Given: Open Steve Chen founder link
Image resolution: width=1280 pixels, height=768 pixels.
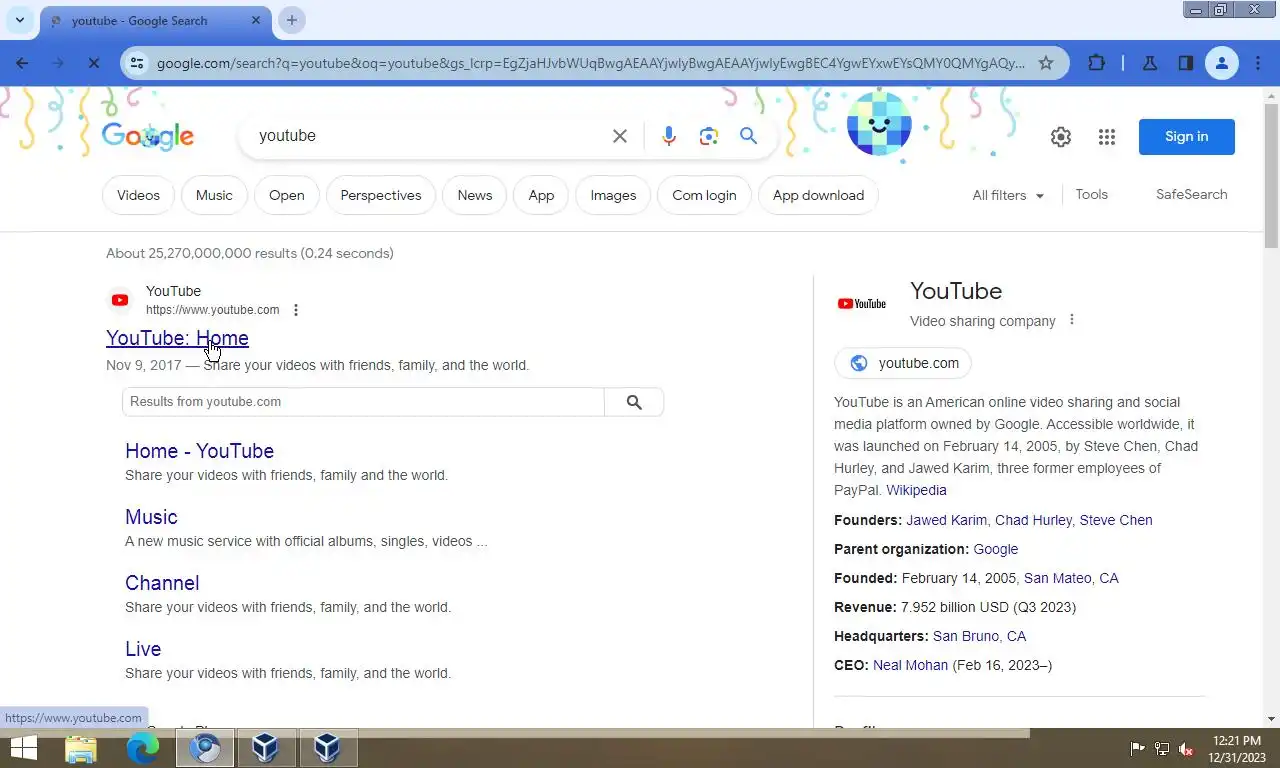Looking at the screenshot, I should (1116, 520).
